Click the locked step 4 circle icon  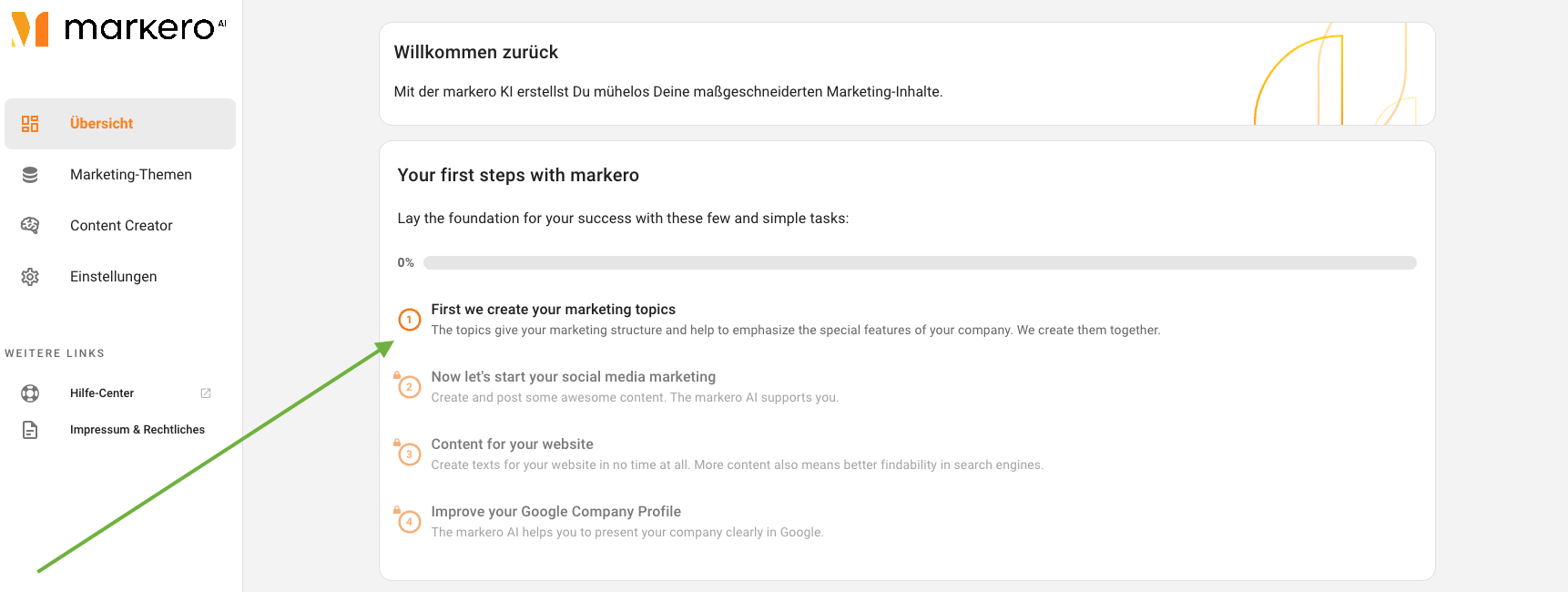click(410, 522)
